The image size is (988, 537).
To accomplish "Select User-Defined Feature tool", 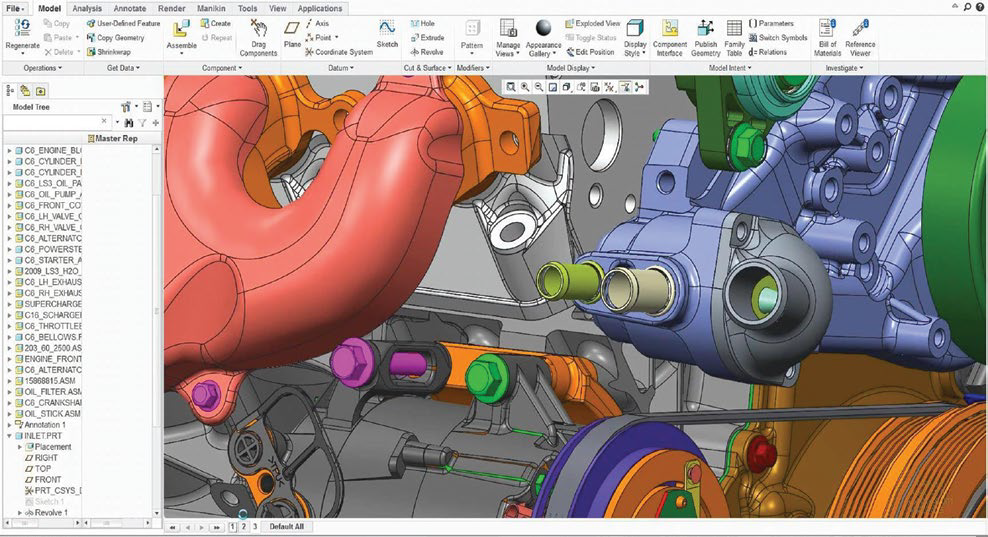I will [124, 23].
